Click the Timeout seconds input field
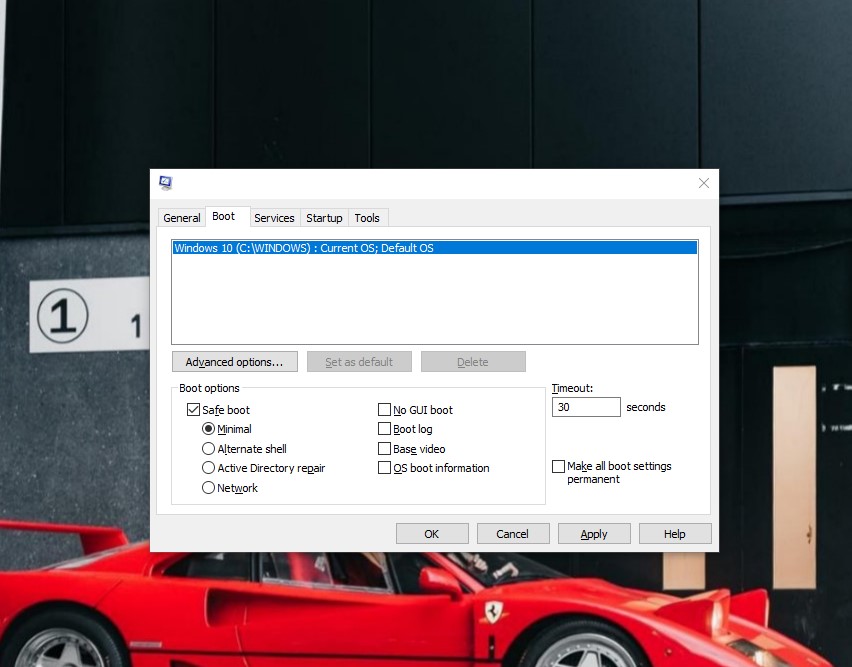Screen dimensions: 852x667 coord(586,407)
